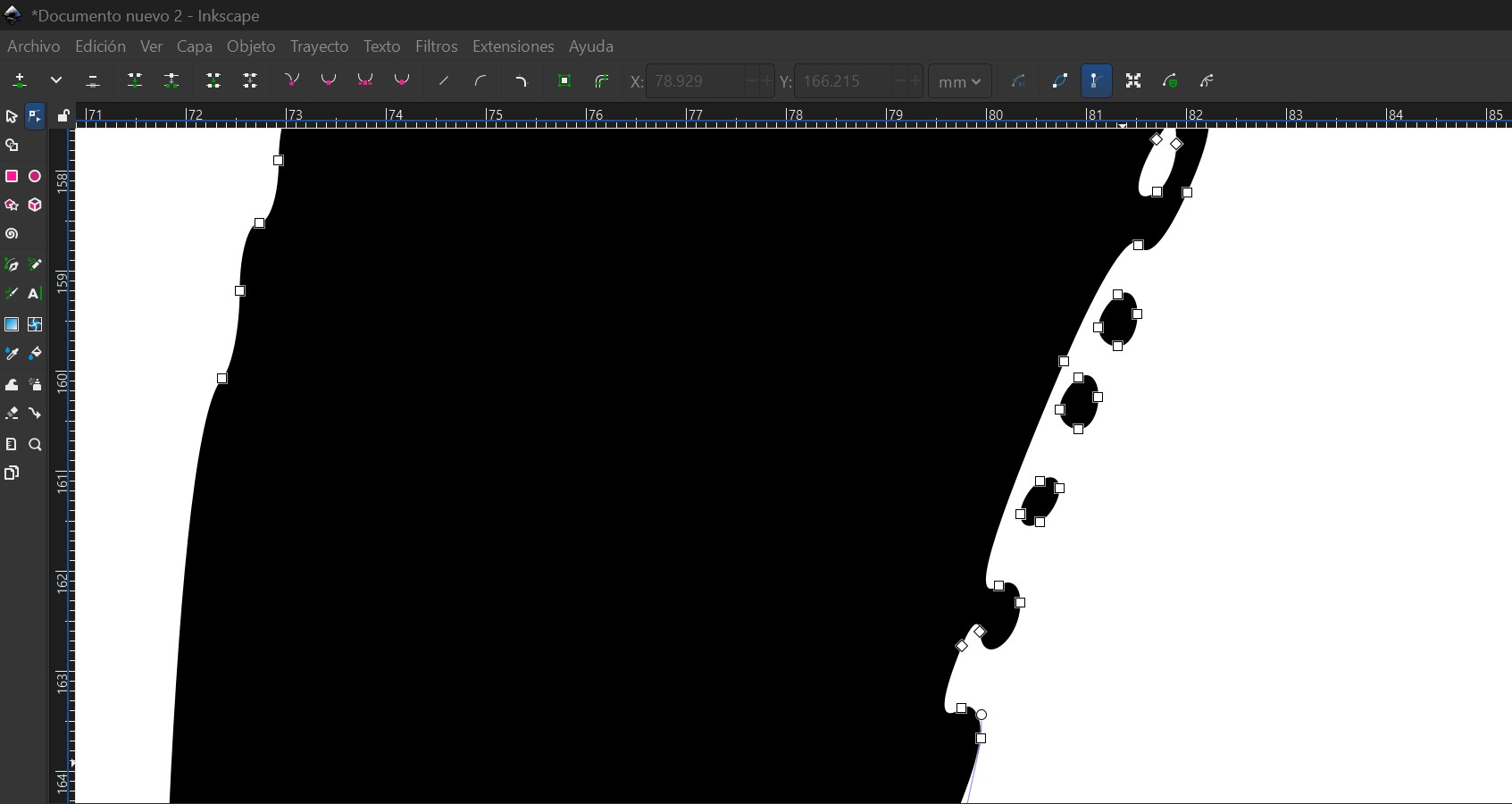The width and height of the screenshot is (1512, 804).
Task: Pick the Dropper color picker tool
Action: (x=12, y=354)
